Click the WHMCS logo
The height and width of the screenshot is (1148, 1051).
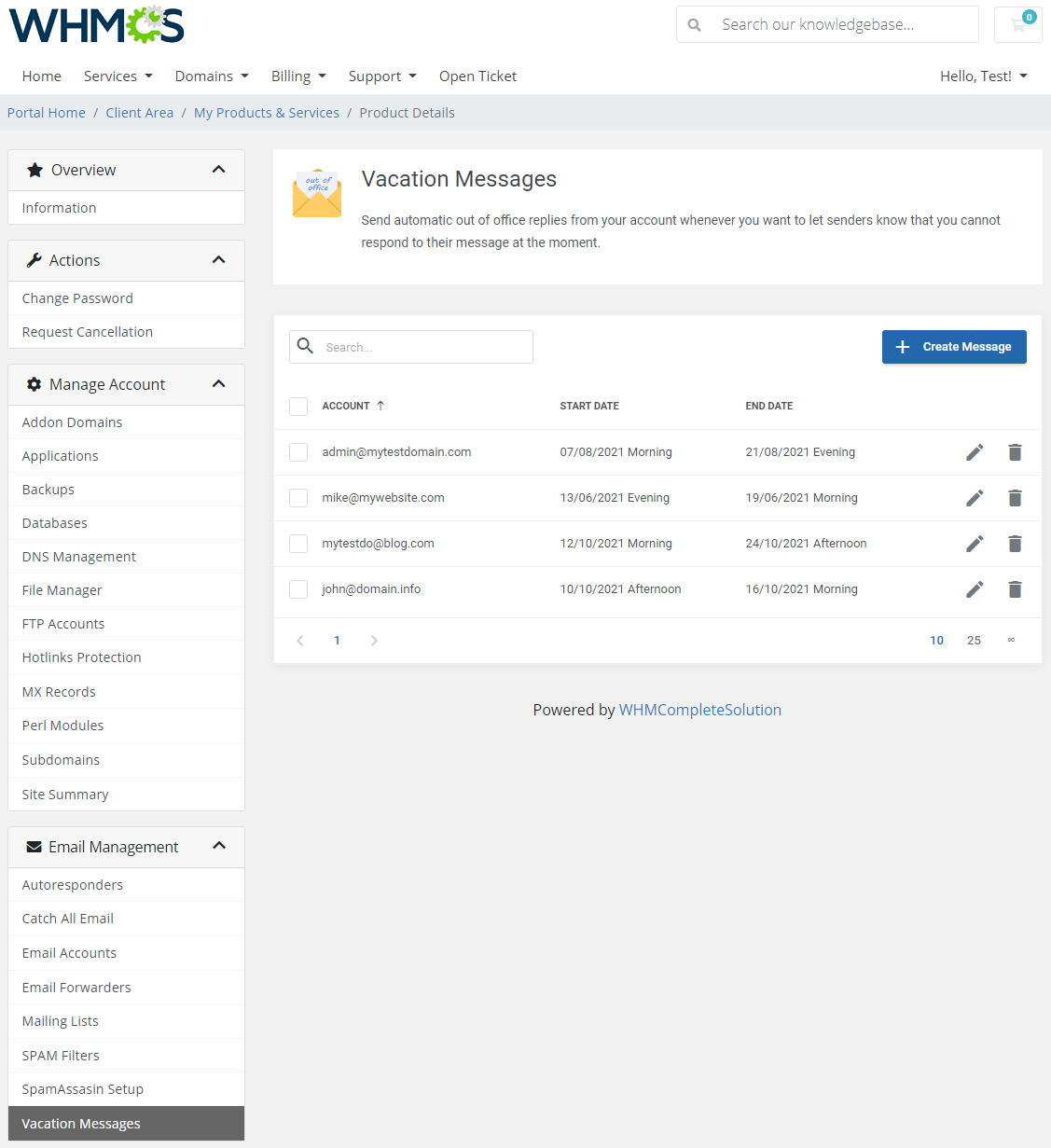(95, 24)
